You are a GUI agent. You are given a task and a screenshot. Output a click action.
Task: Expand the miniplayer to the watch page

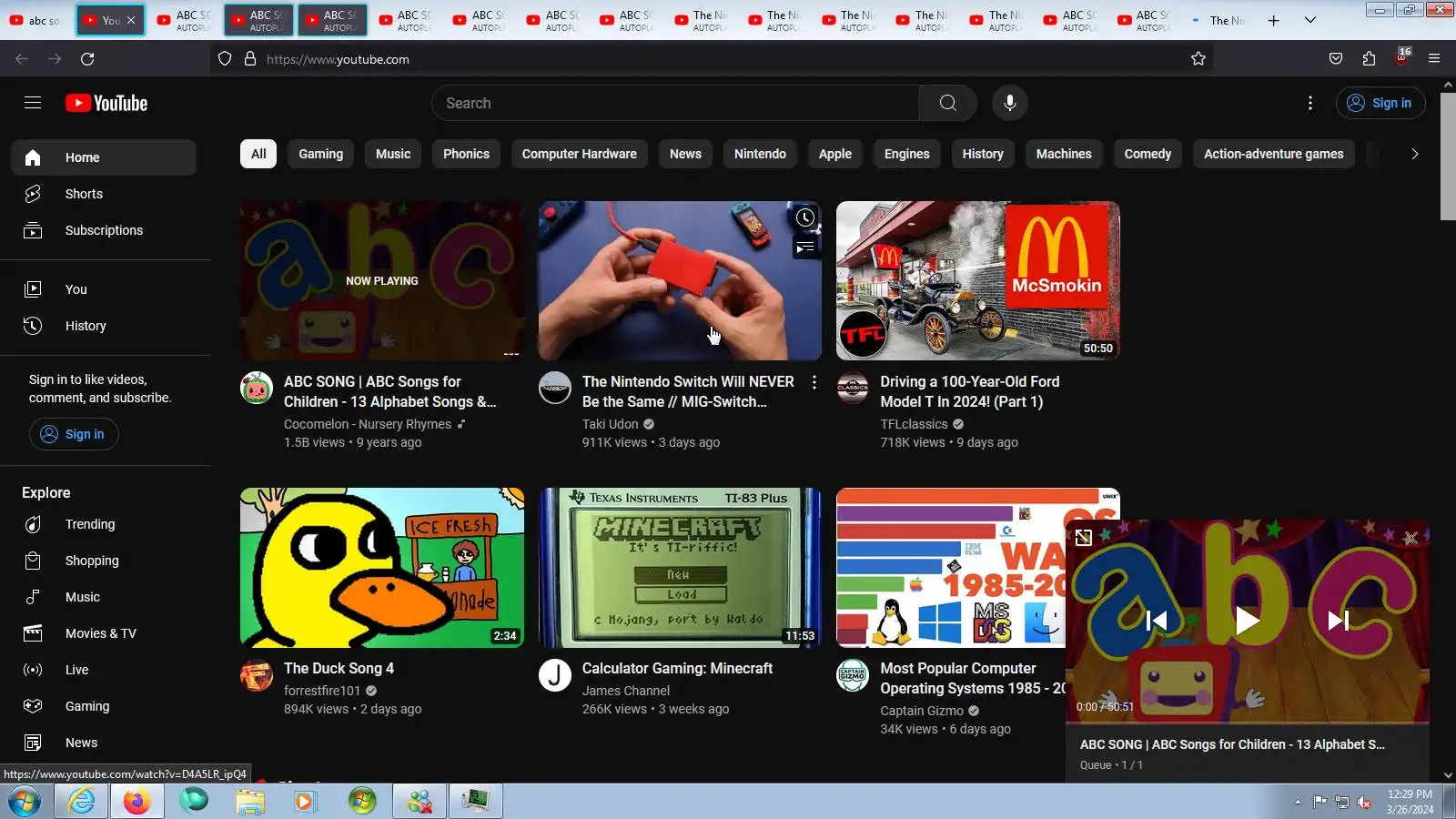click(1083, 538)
